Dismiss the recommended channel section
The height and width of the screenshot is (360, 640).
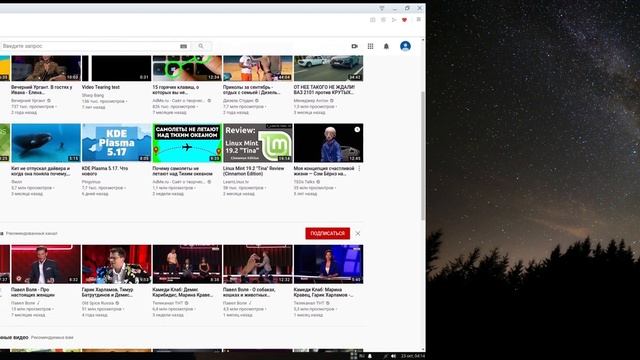click(358, 233)
